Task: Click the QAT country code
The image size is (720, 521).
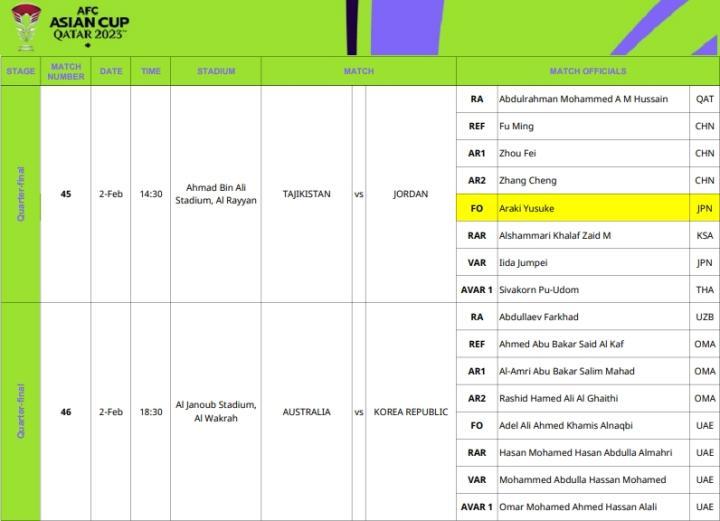Action: pyautogui.click(x=704, y=99)
